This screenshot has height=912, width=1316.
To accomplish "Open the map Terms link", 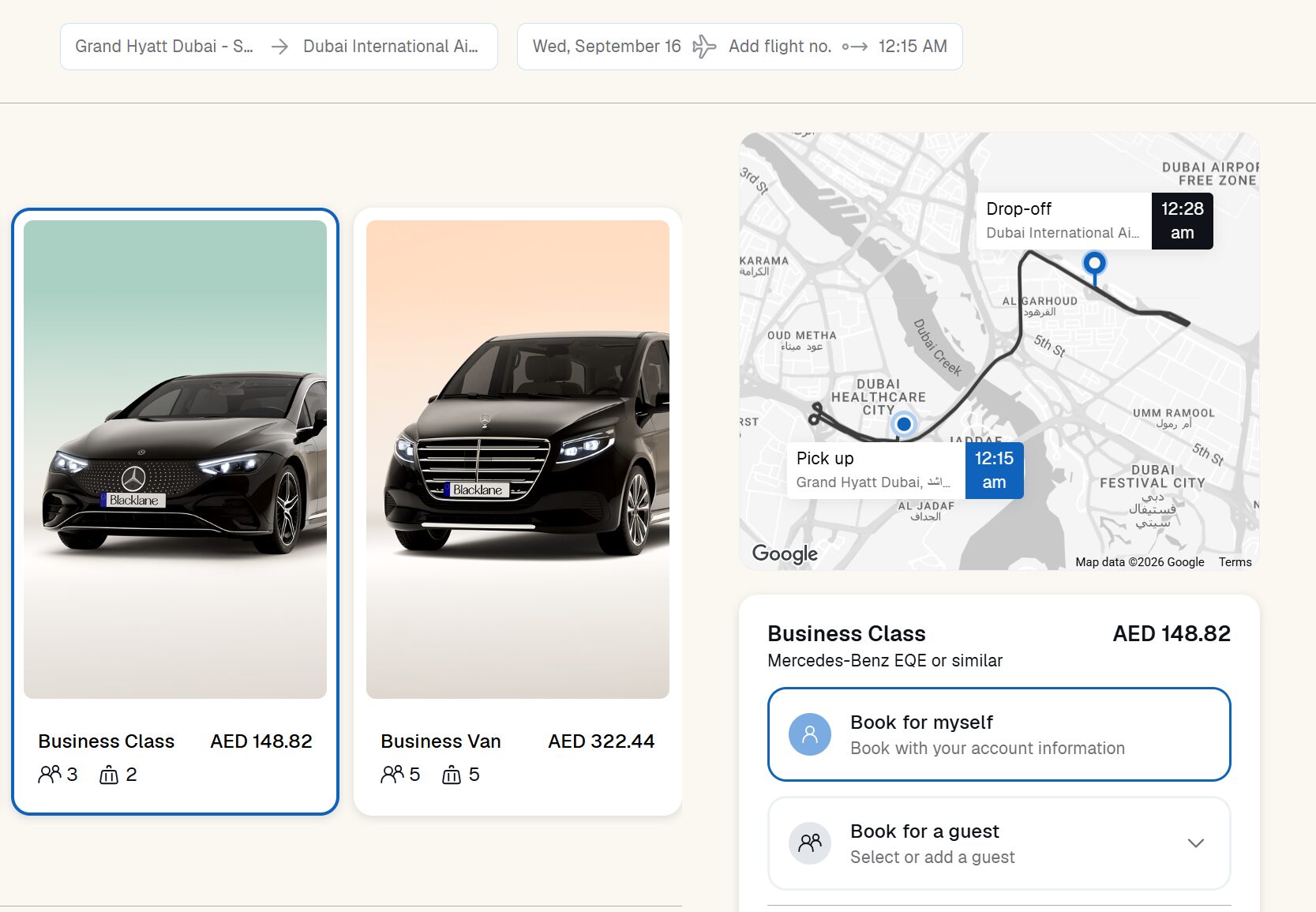I will (x=1235, y=562).
